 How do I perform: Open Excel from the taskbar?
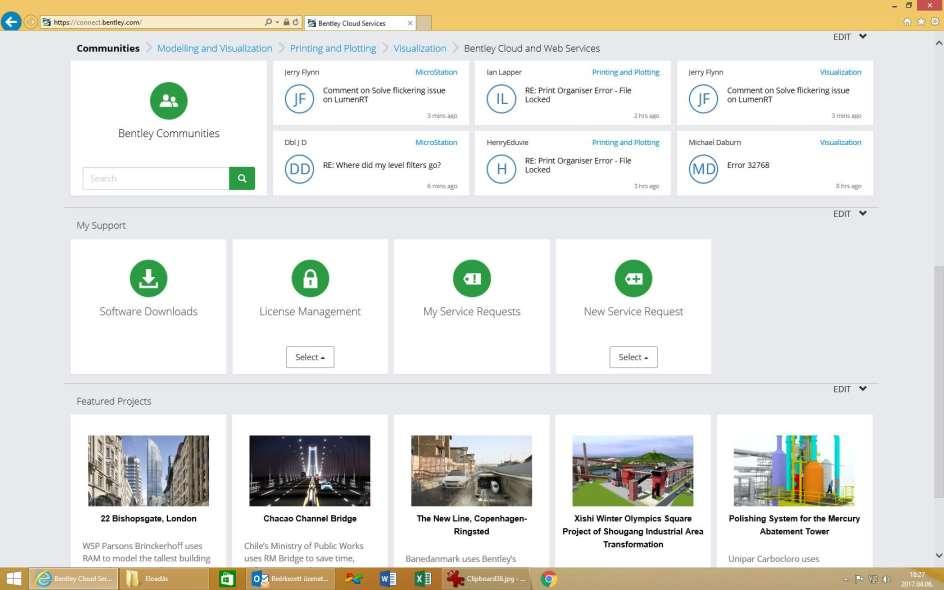point(423,579)
